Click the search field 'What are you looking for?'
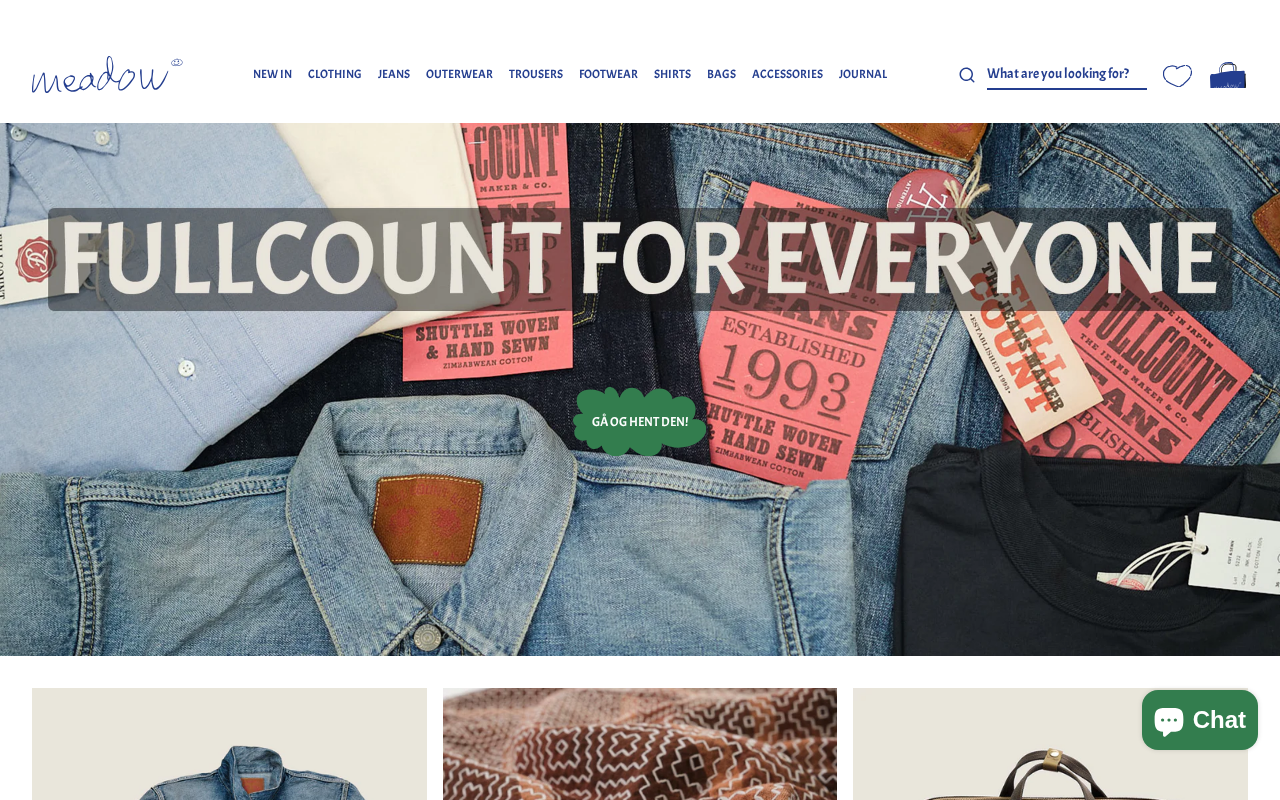1280x800 pixels. coord(1067,74)
